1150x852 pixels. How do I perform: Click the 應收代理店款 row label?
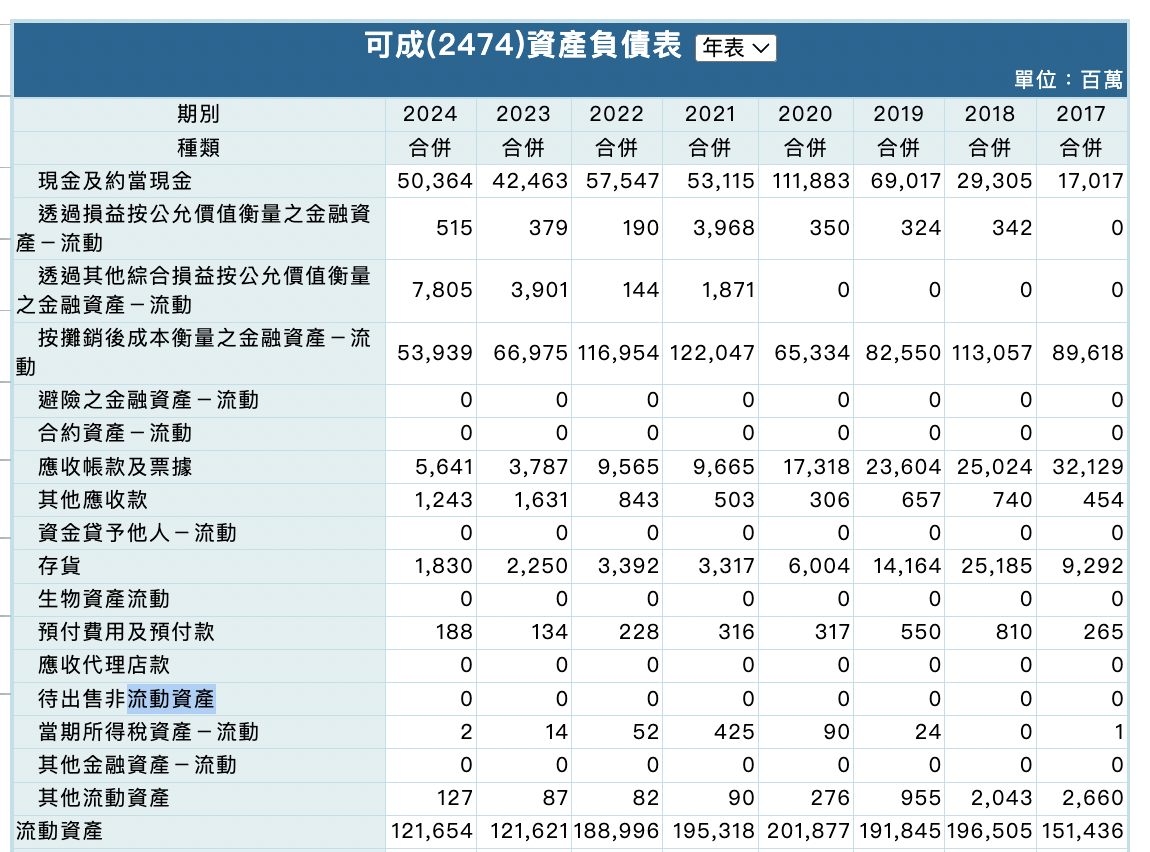(104, 665)
